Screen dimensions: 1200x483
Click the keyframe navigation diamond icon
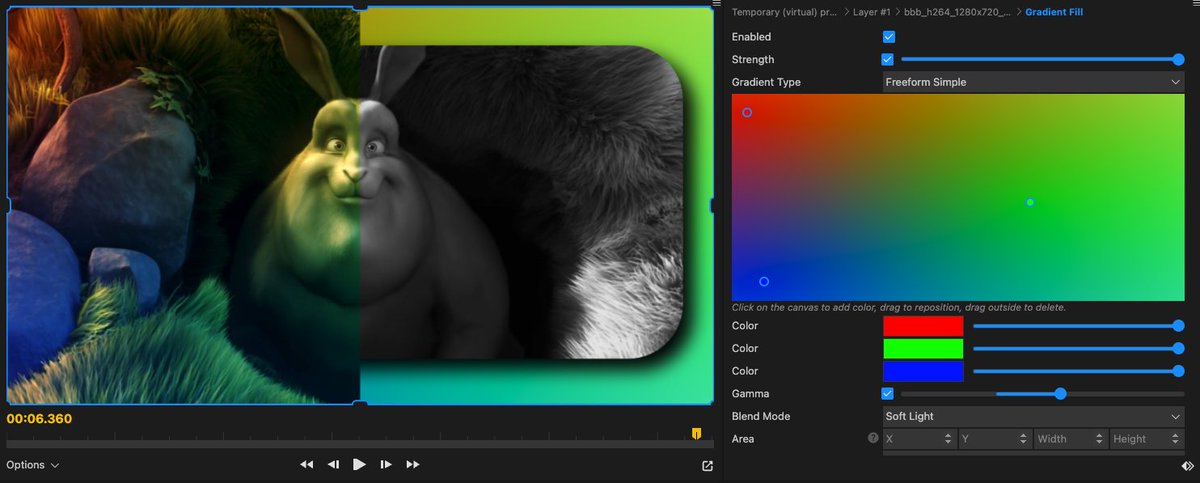click(1187, 466)
